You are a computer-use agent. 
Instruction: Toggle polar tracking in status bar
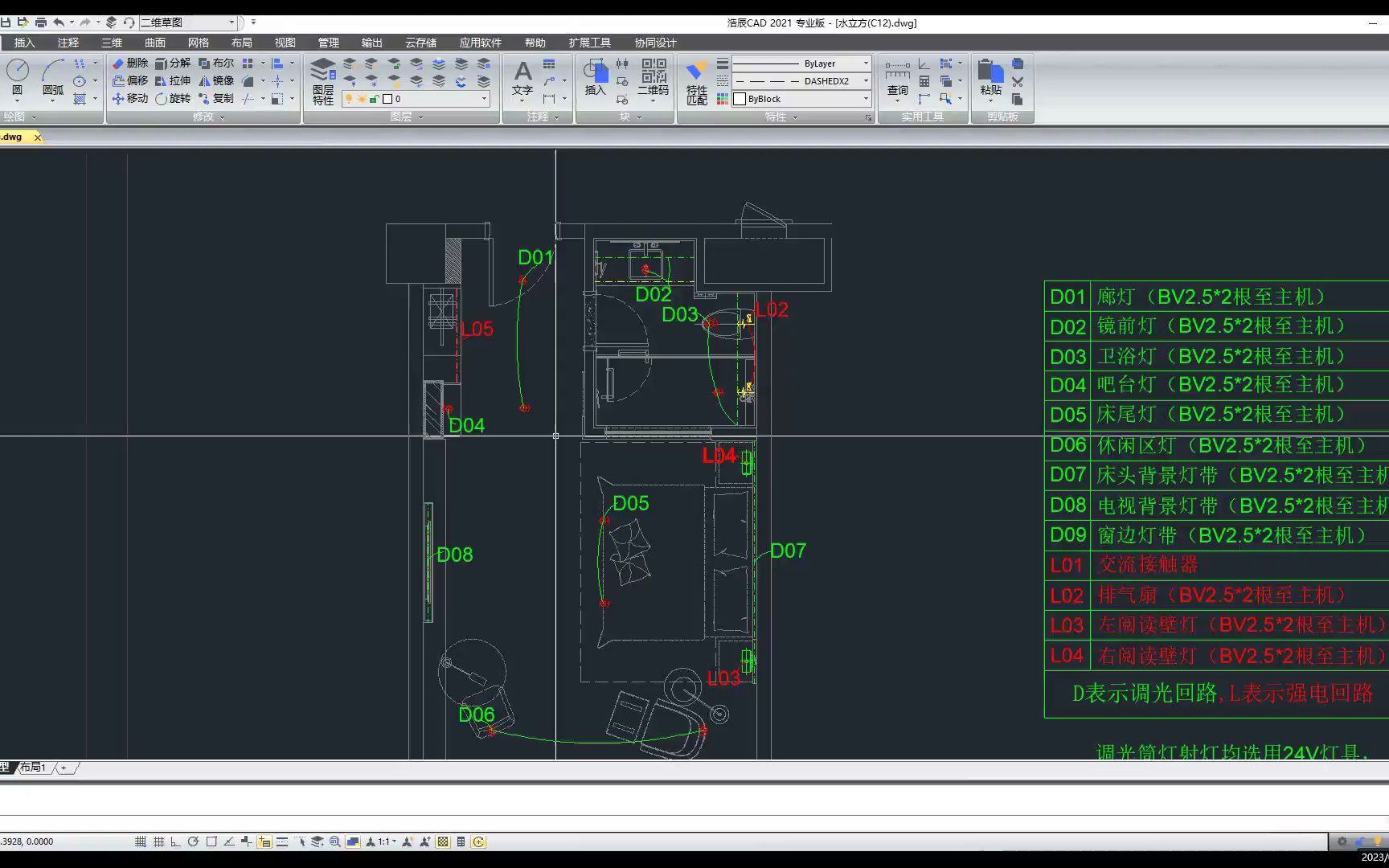pos(193,841)
